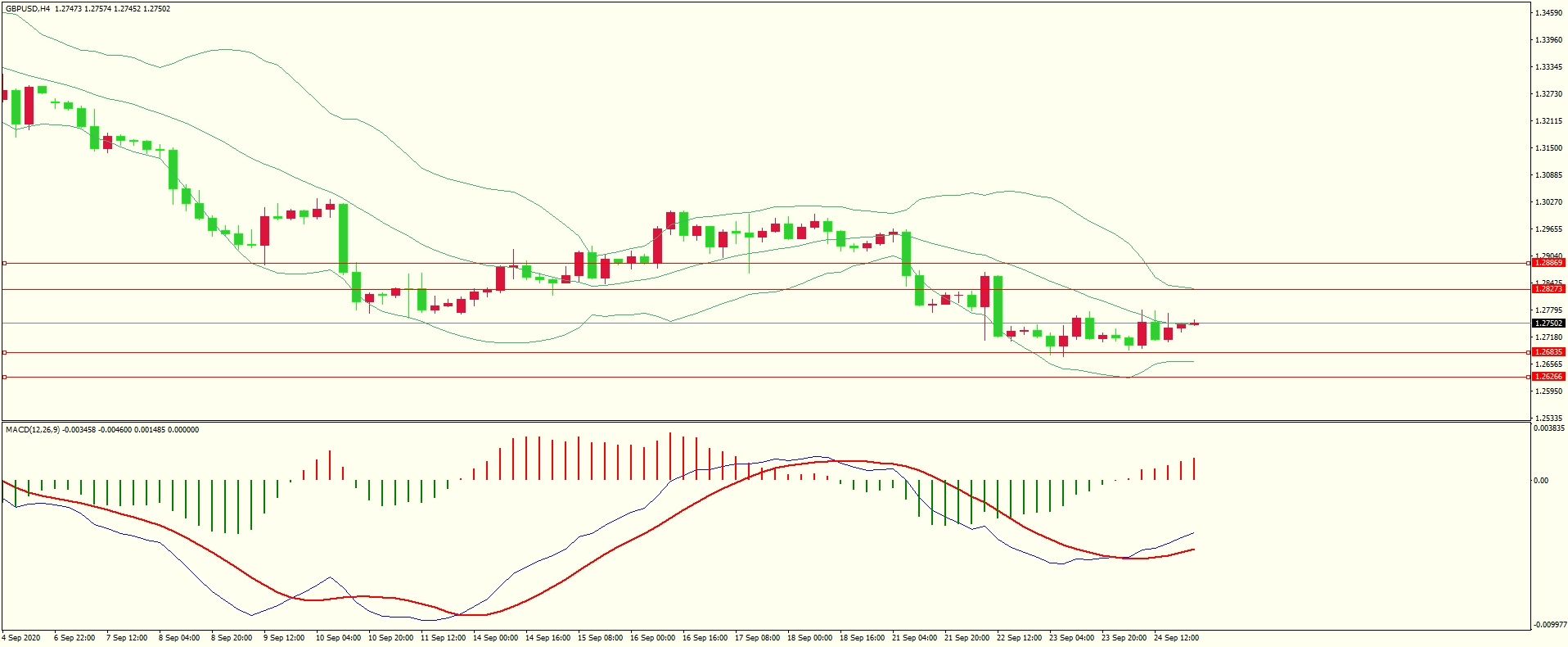
Task: Click the left anchor handle of 1.26835 line
Action: [4, 352]
